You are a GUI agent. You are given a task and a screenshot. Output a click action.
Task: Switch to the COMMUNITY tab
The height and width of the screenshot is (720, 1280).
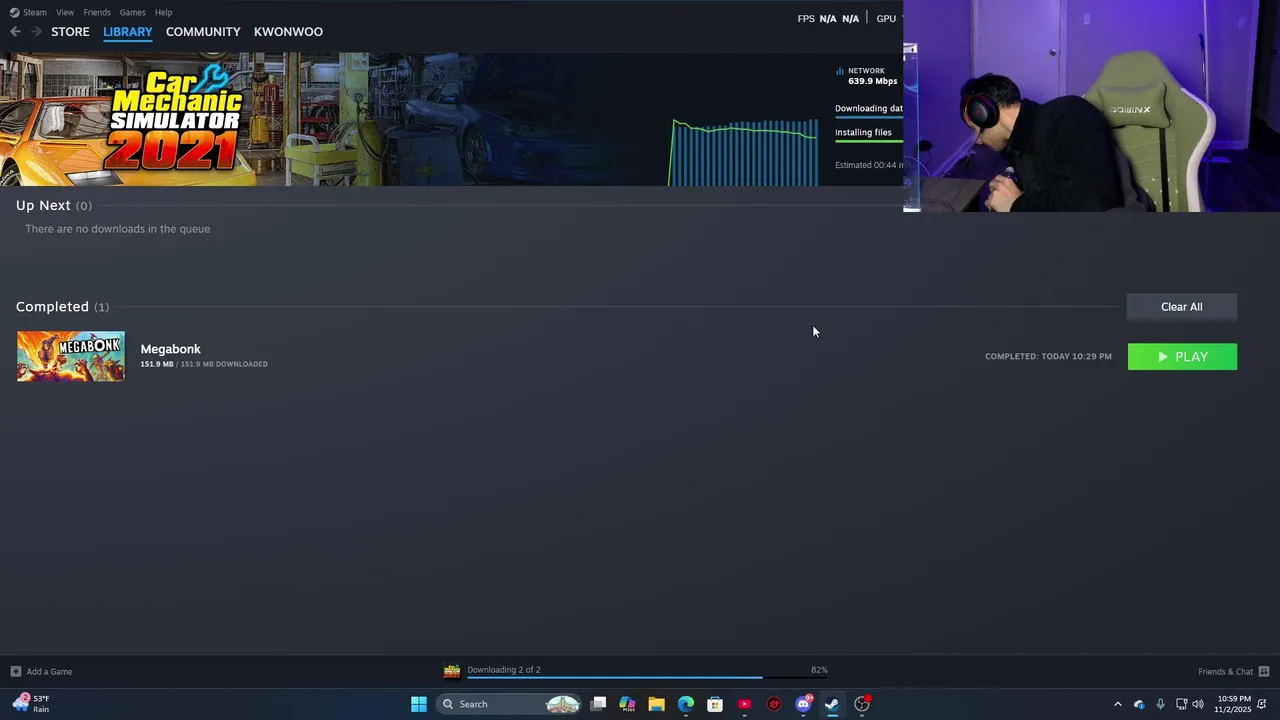coord(203,32)
